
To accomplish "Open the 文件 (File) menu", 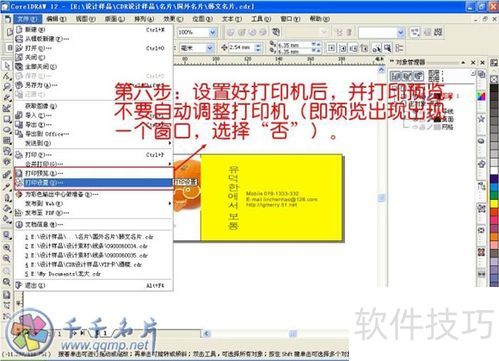I will pos(27,19).
